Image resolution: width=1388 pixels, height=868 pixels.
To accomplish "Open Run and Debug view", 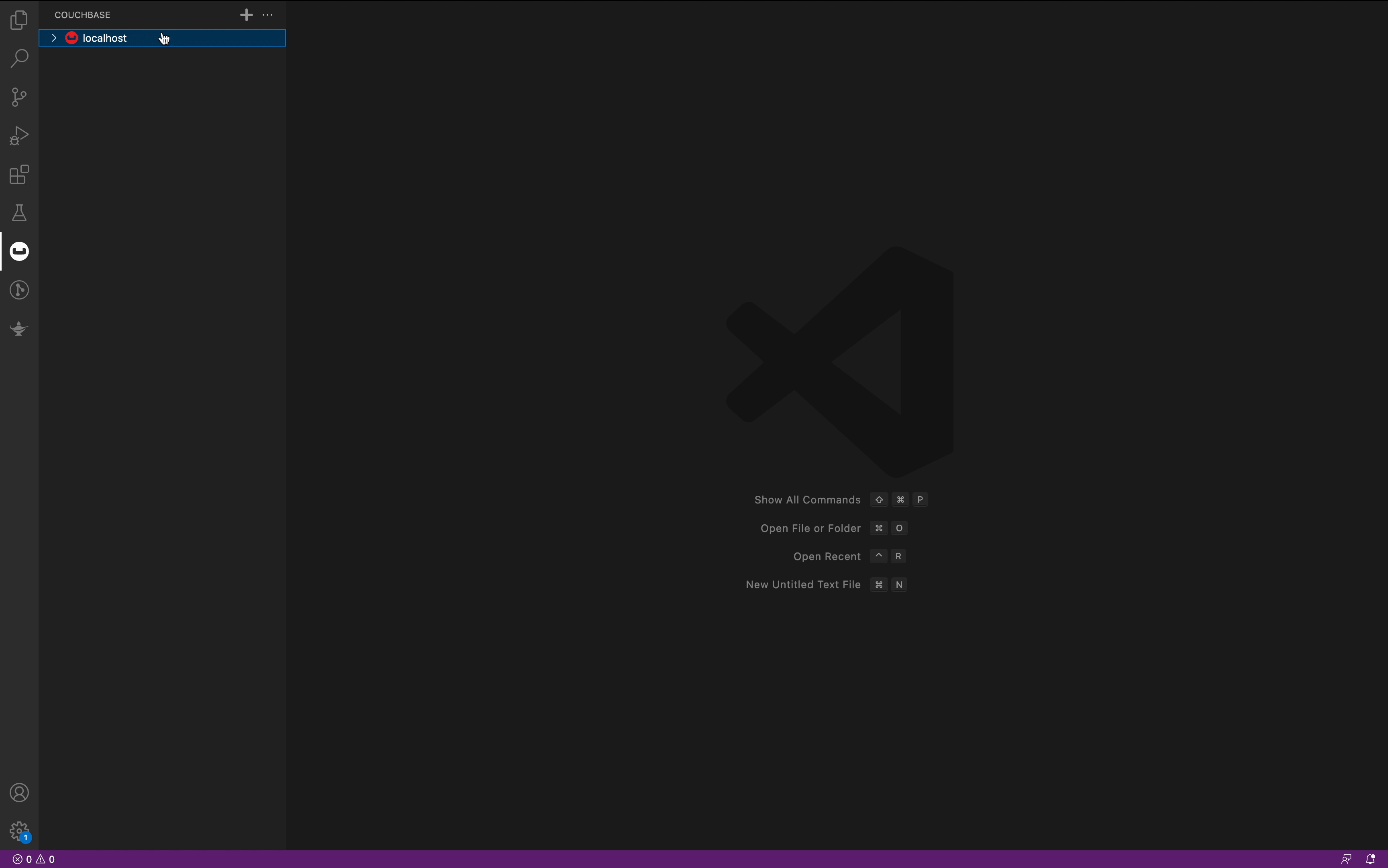I will [19, 135].
